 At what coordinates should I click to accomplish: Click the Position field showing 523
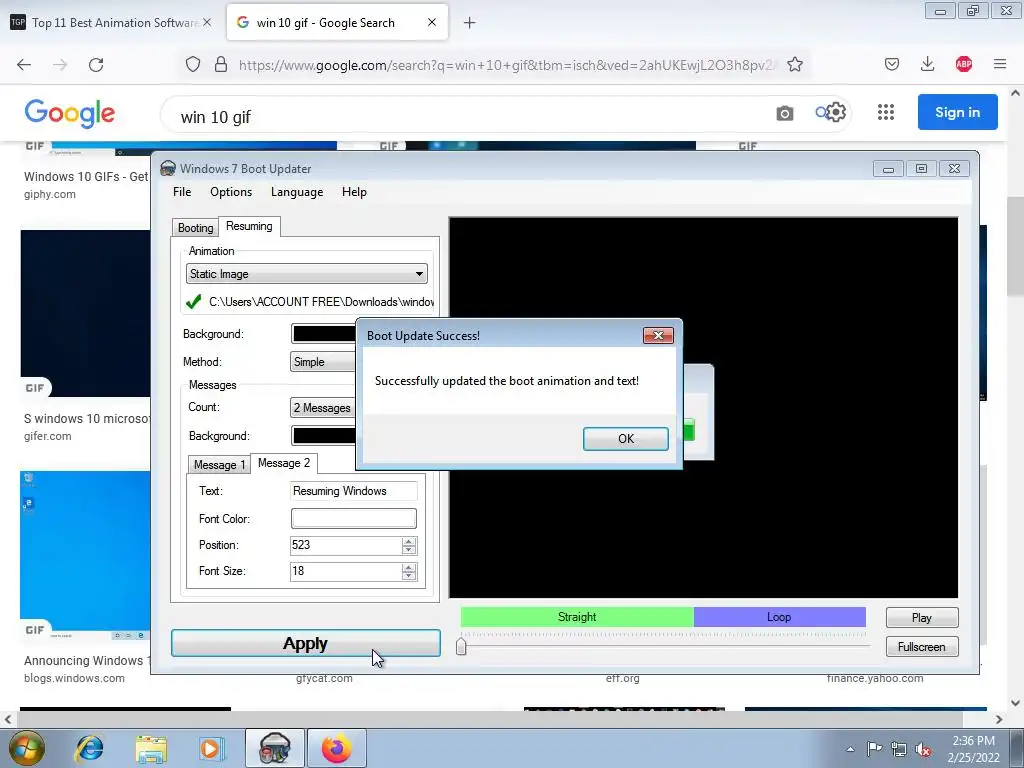click(345, 545)
